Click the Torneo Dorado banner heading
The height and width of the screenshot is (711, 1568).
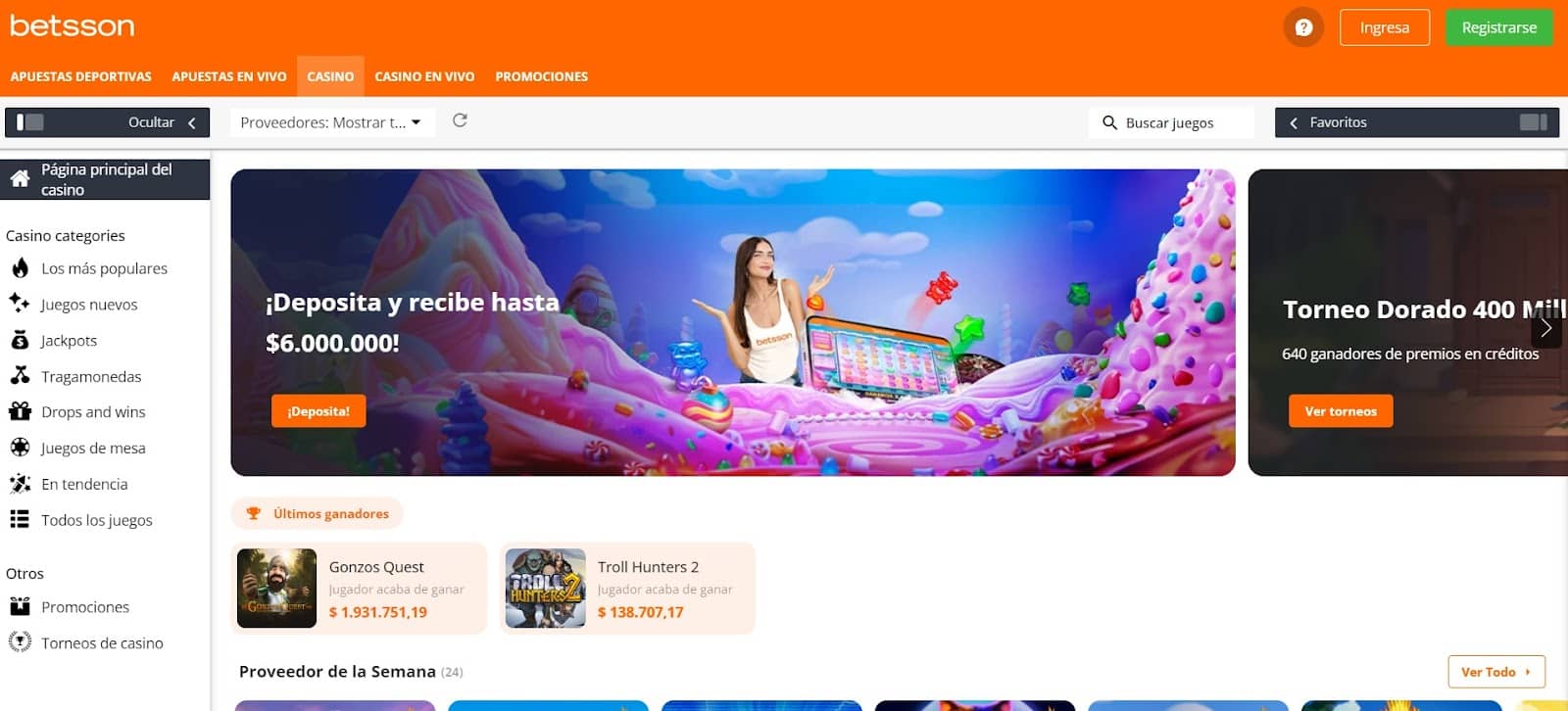click(1425, 309)
